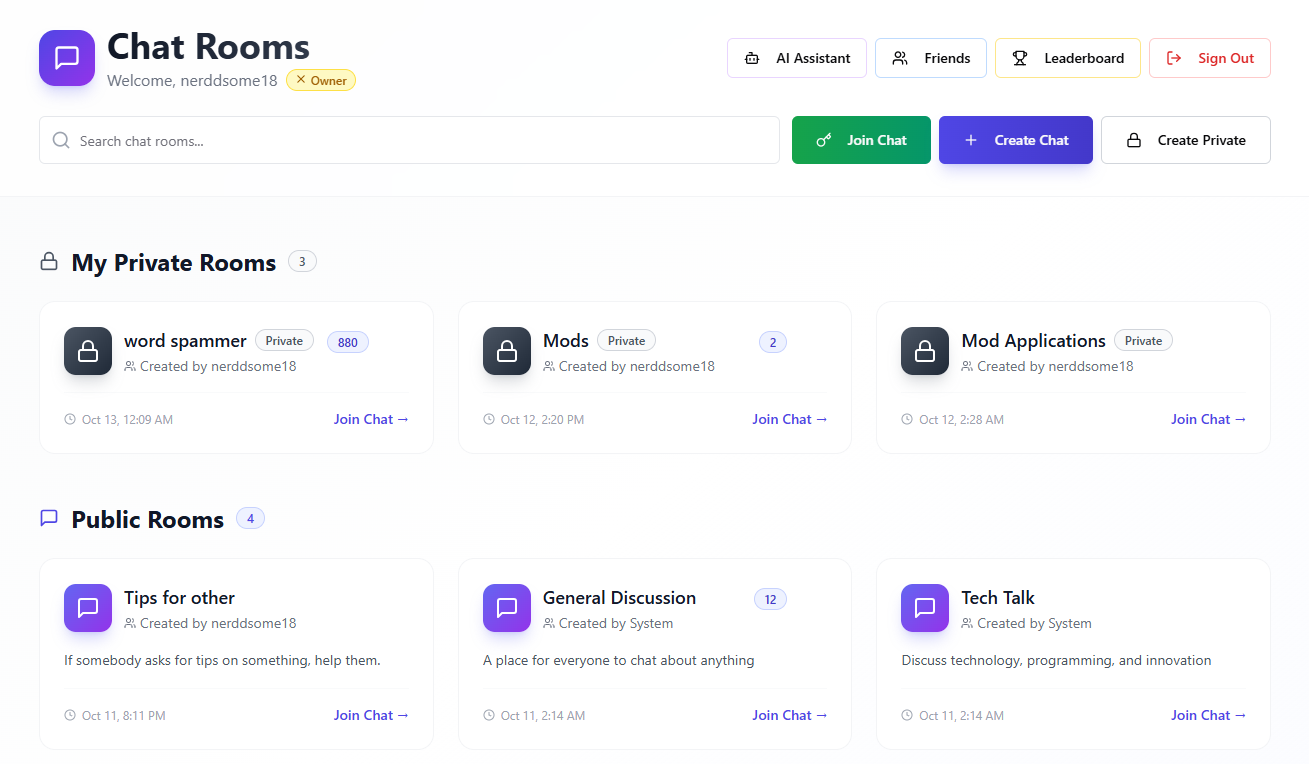This screenshot has height=764, width=1309.
Task: Click the Owner badge next to username
Action: pos(321,80)
